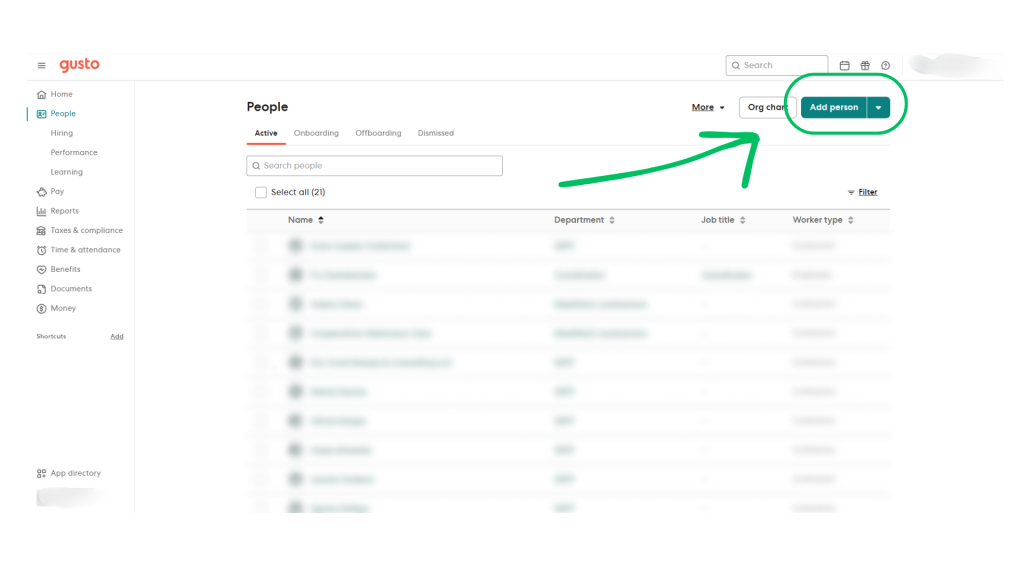Check the Select all (21) checkbox

coord(261,192)
